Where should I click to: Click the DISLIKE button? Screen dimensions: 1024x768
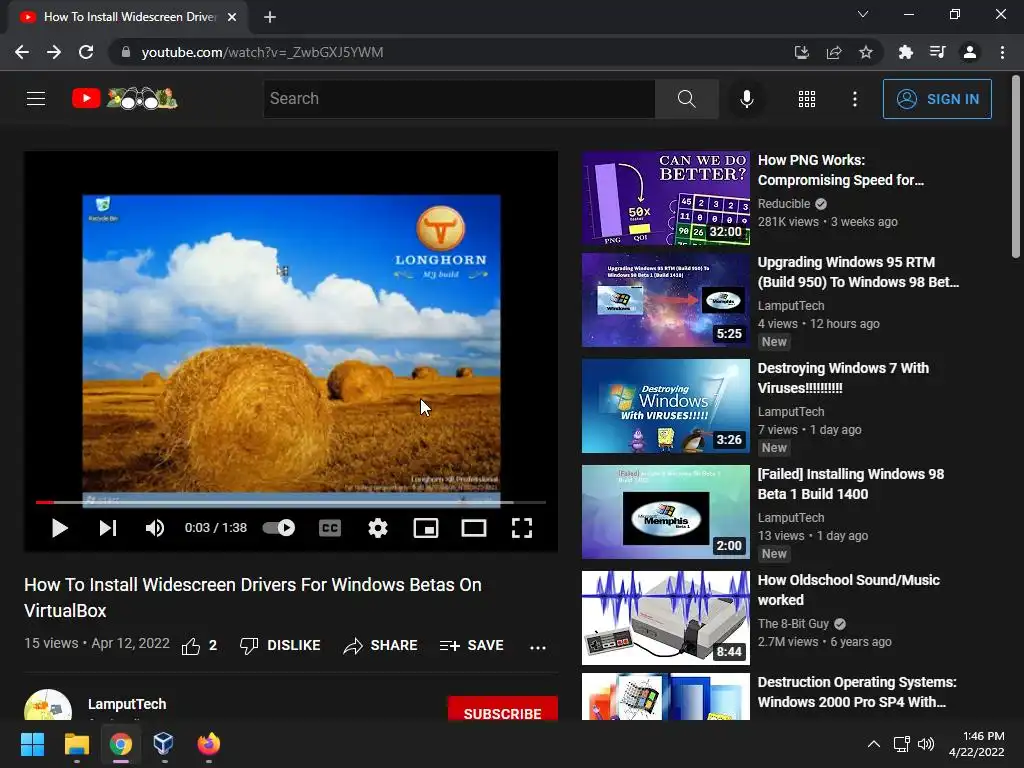click(x=280, y=645)
